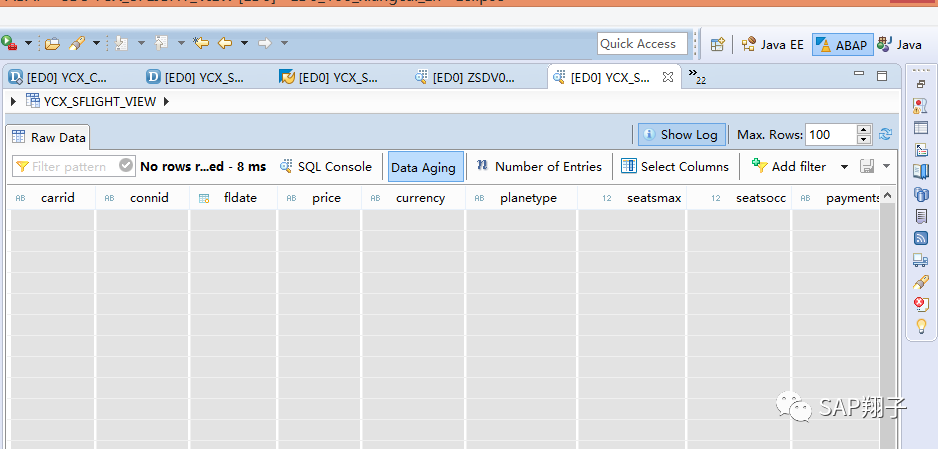938x449 pixels.
Task: Click the Last Edit Location arrow icon
Action: pos(201,43)
